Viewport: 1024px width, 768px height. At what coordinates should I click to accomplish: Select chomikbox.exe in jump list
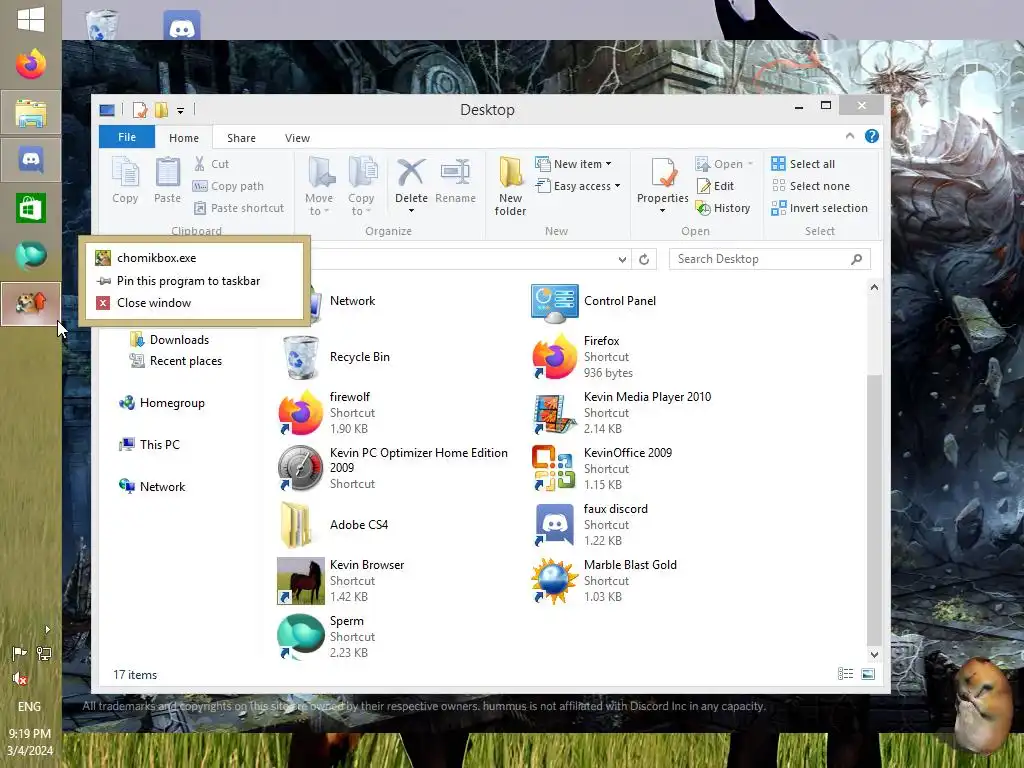pyautogui.click(x=194, y=258)
